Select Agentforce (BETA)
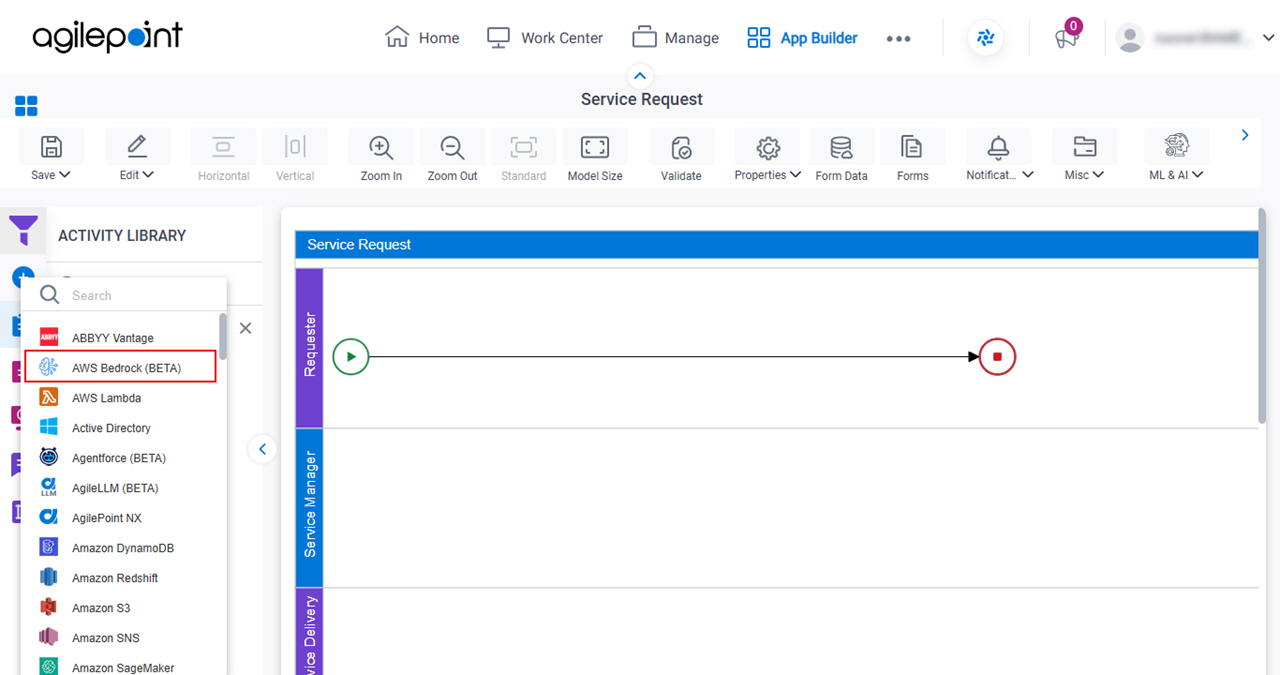 [x=121, y=458]
